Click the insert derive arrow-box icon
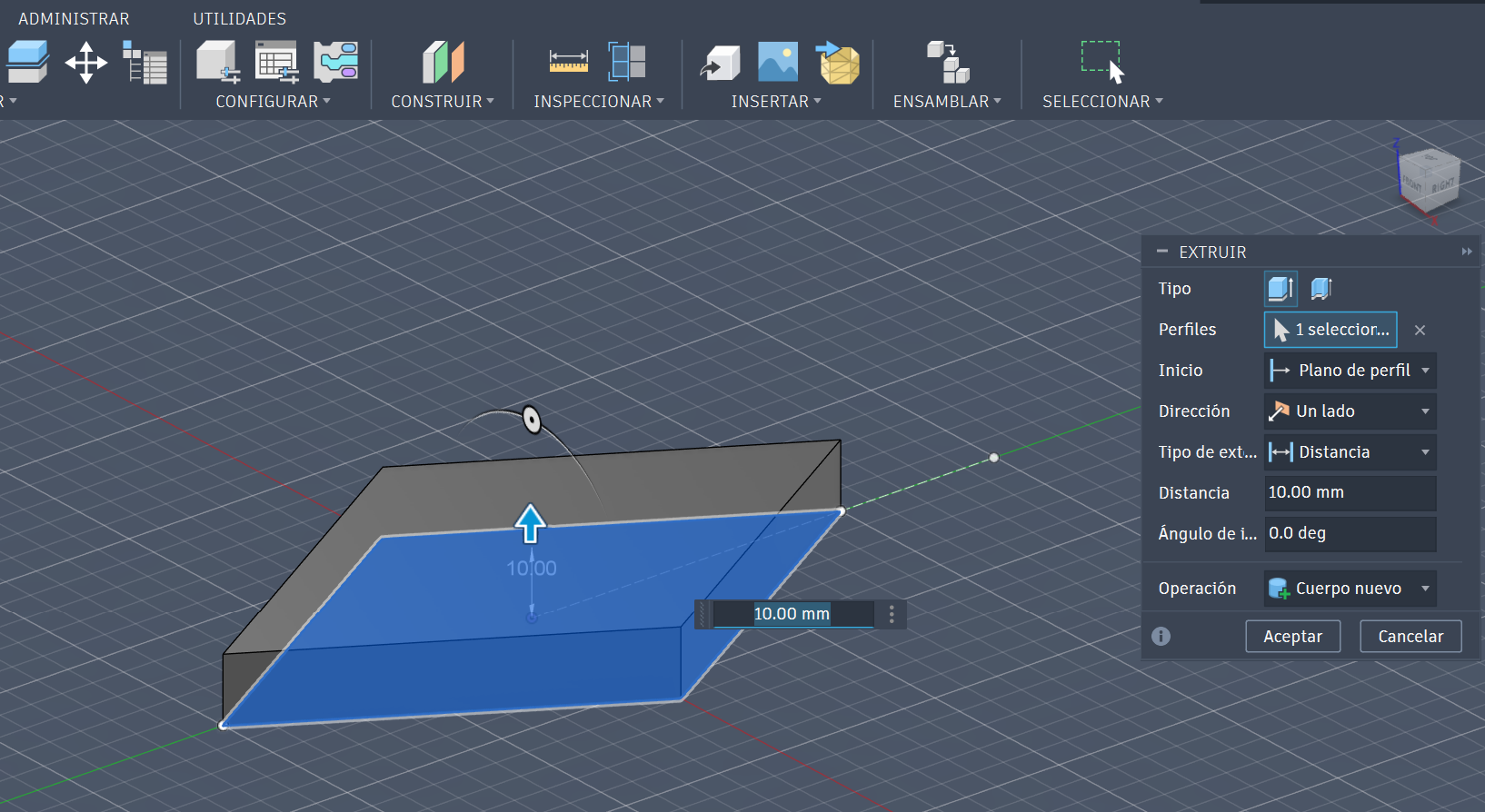The image size is (1485, 812). pos(721,63)
